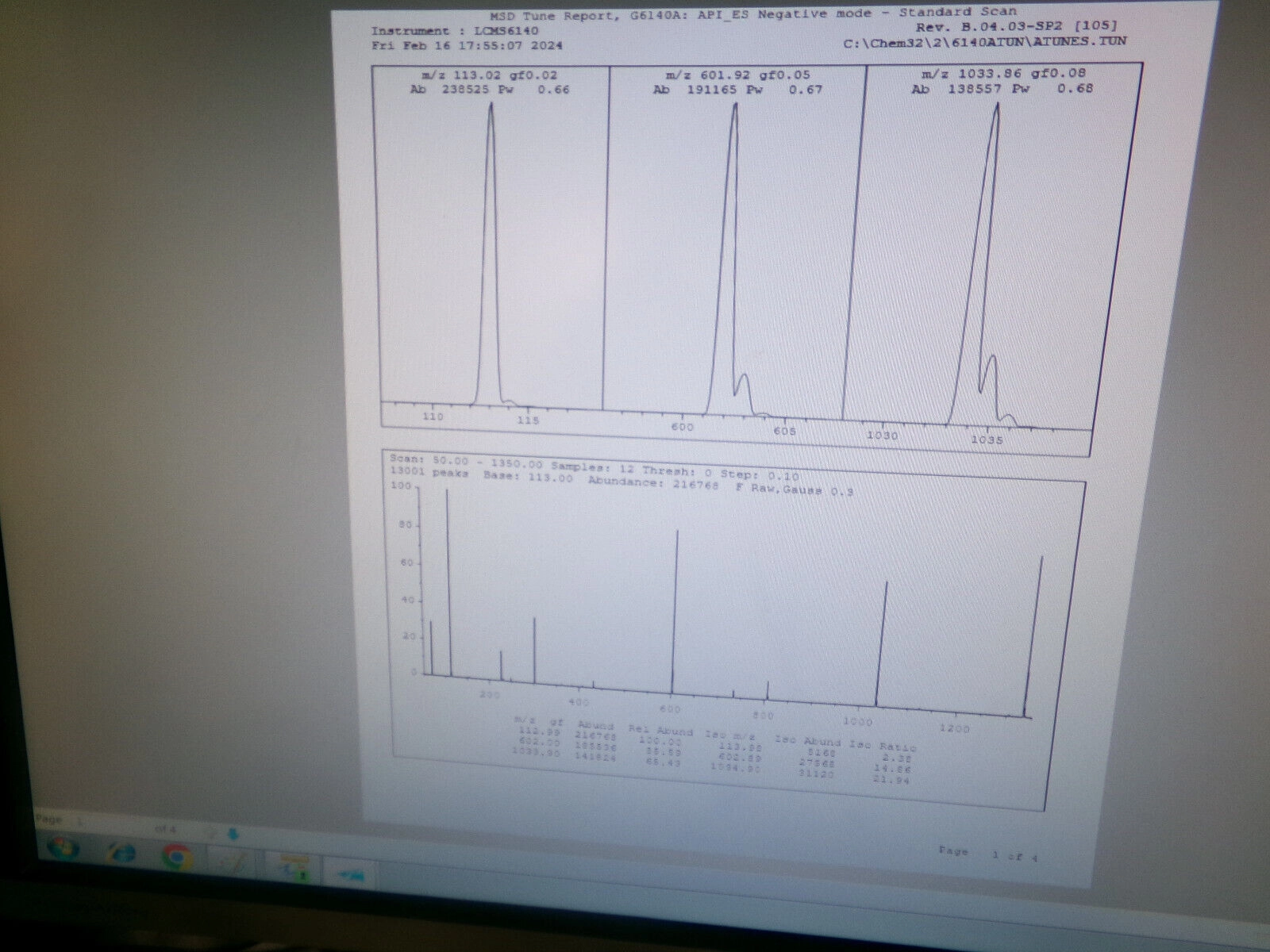Click the date 'Fri Feb 16 17:55:07 2024'
The height and width of the screenshot is (952, 1270).
(467, 45)
